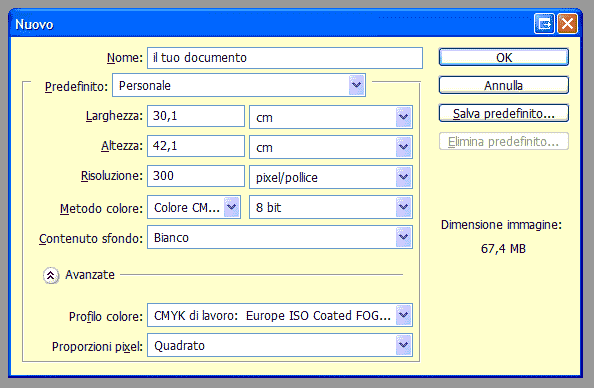
Task: Click the Elimina predefinito... button
Action: (504, 141)
